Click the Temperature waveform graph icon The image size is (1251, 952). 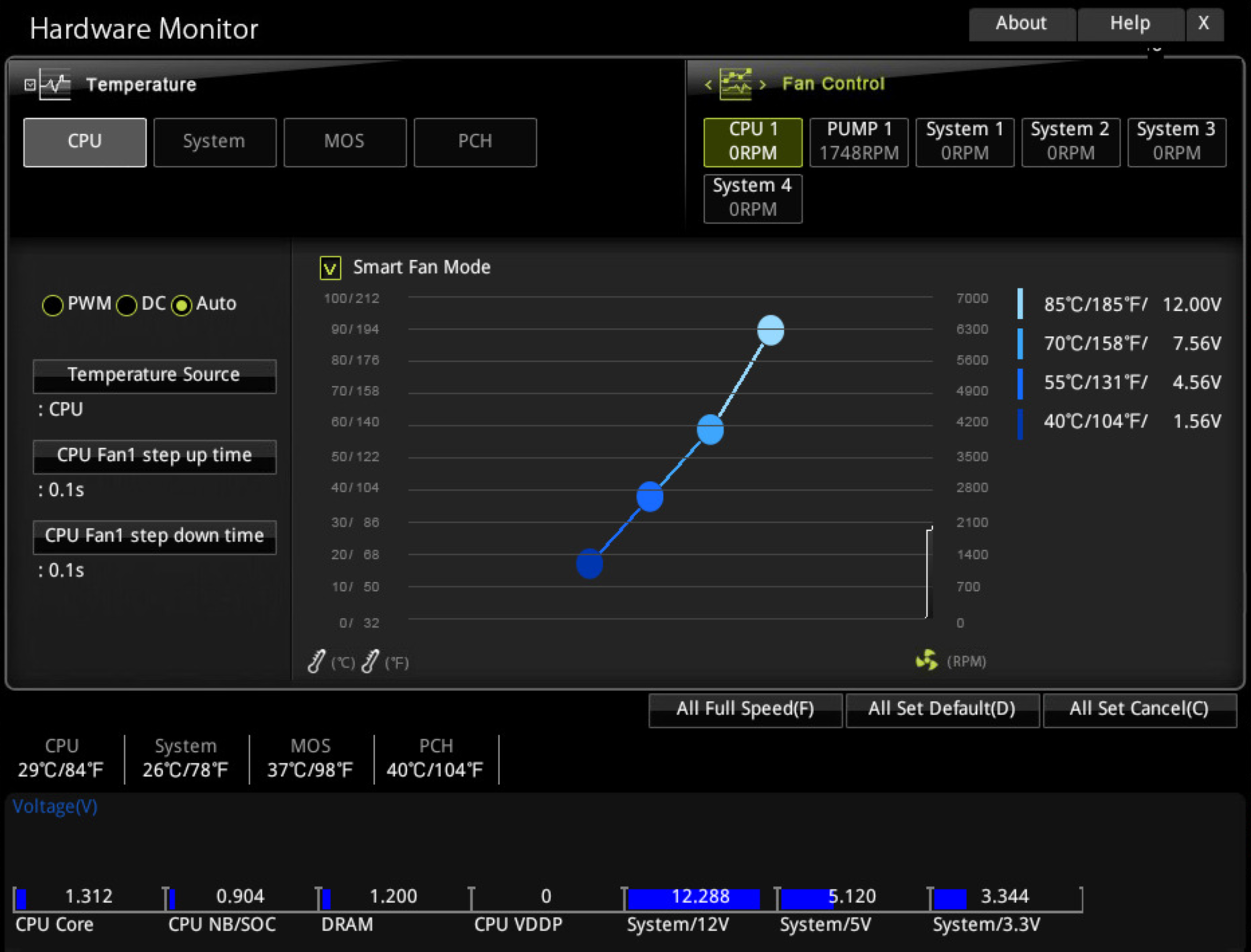[x=55, y=85]
